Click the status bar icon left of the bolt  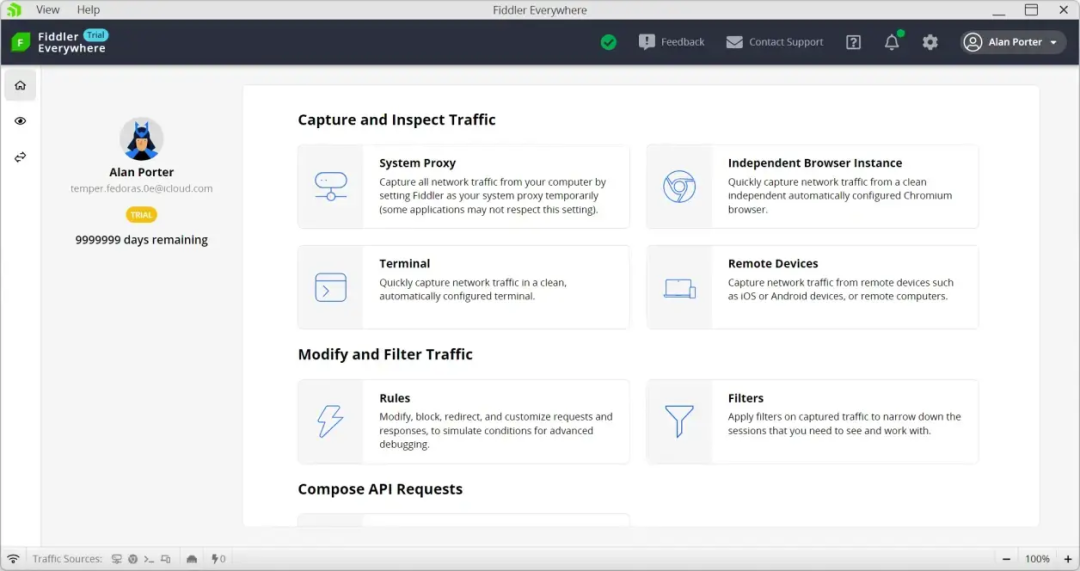(x=191, y=559)
